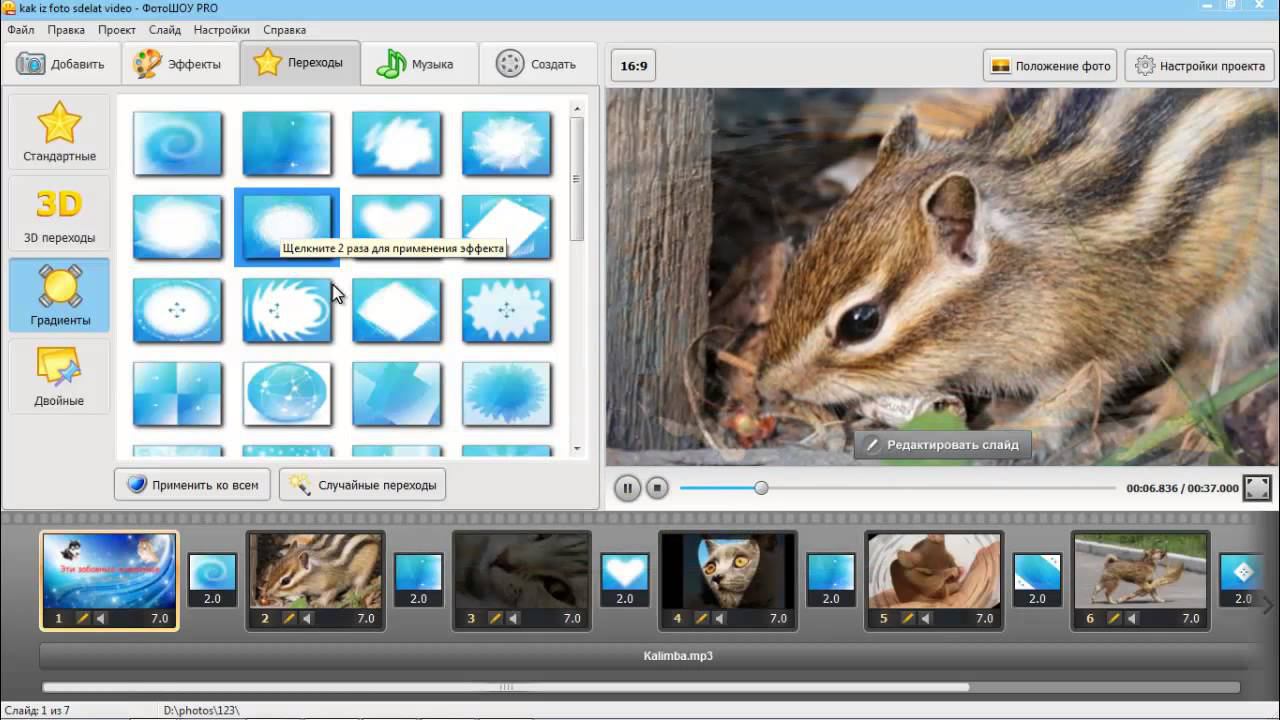Click the speaker icon on slide 6
The image size is (1280, 720).
pyautogui.click(x=1131, y=618)
